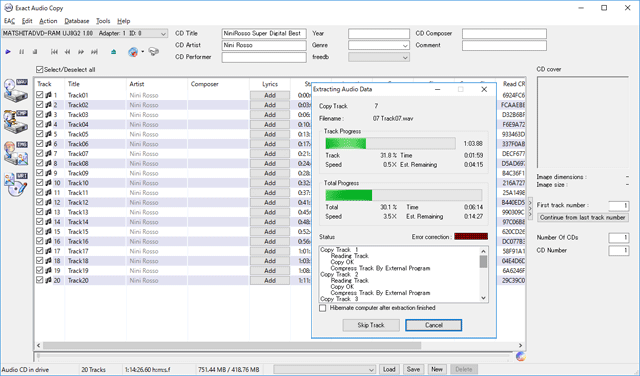
Task: Click the Eject CD icon
Action: tap(113, 52)
